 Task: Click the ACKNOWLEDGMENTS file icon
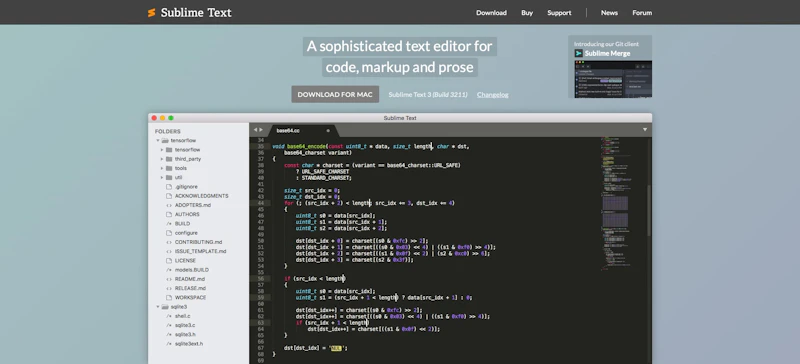[x=169, y=196]
